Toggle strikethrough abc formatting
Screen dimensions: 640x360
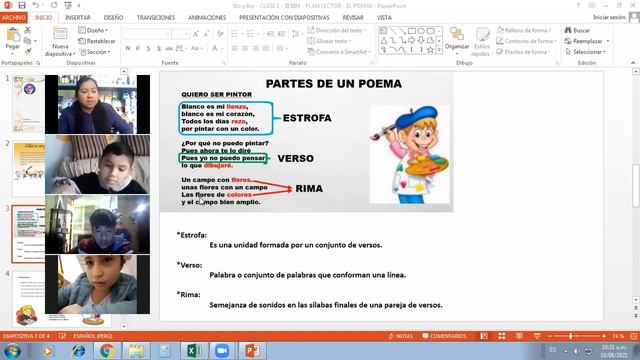coord(169,48)
